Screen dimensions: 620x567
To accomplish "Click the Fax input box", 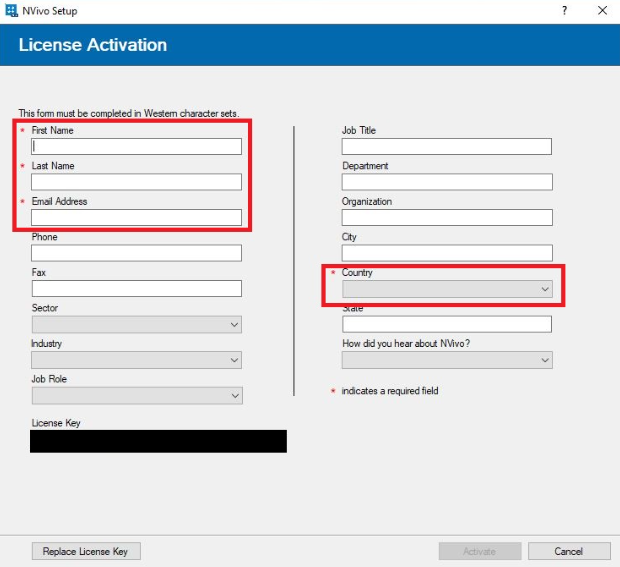I will point(136,289).
